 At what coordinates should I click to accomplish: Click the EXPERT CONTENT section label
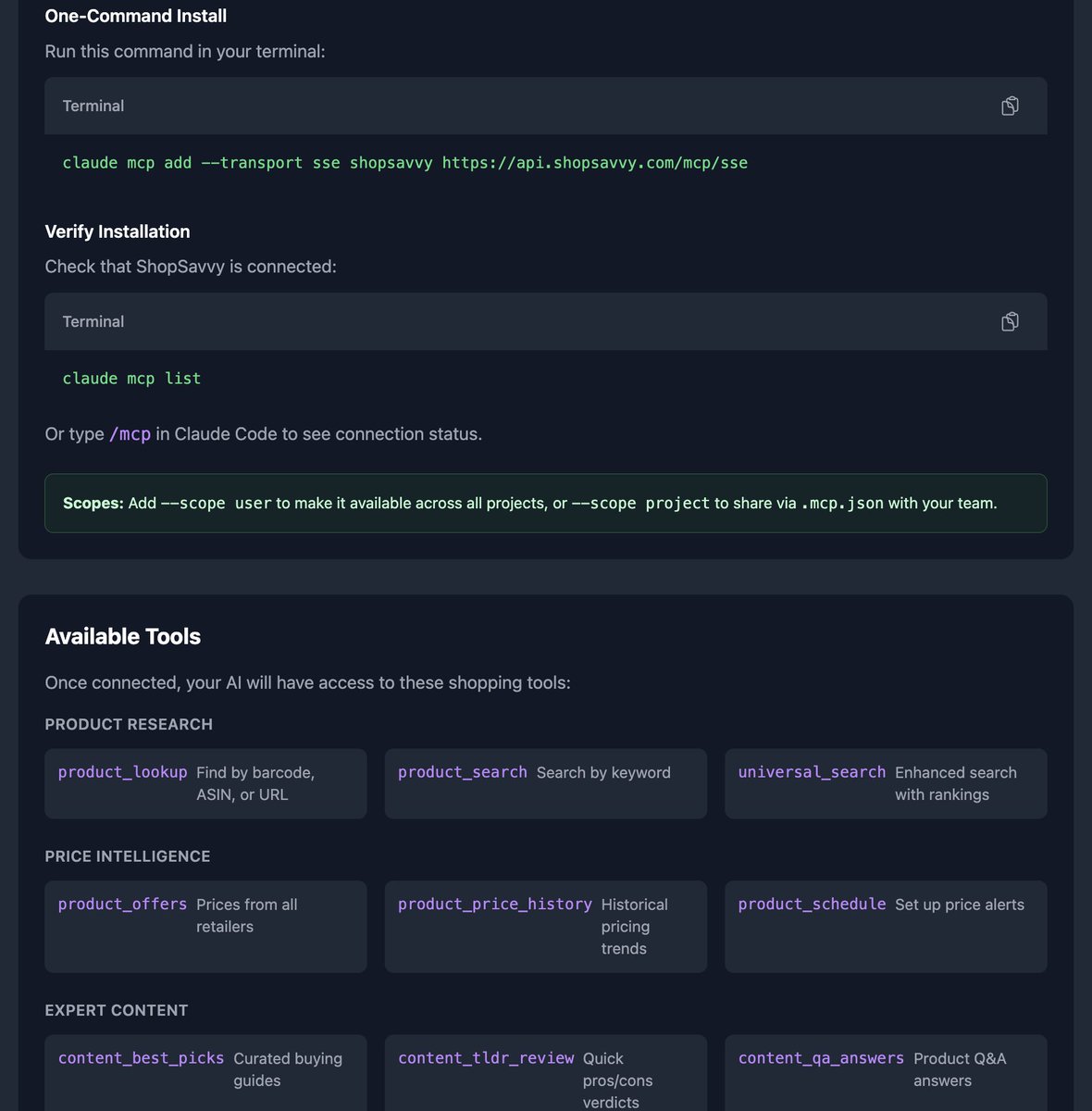(x=117, y=1010)
